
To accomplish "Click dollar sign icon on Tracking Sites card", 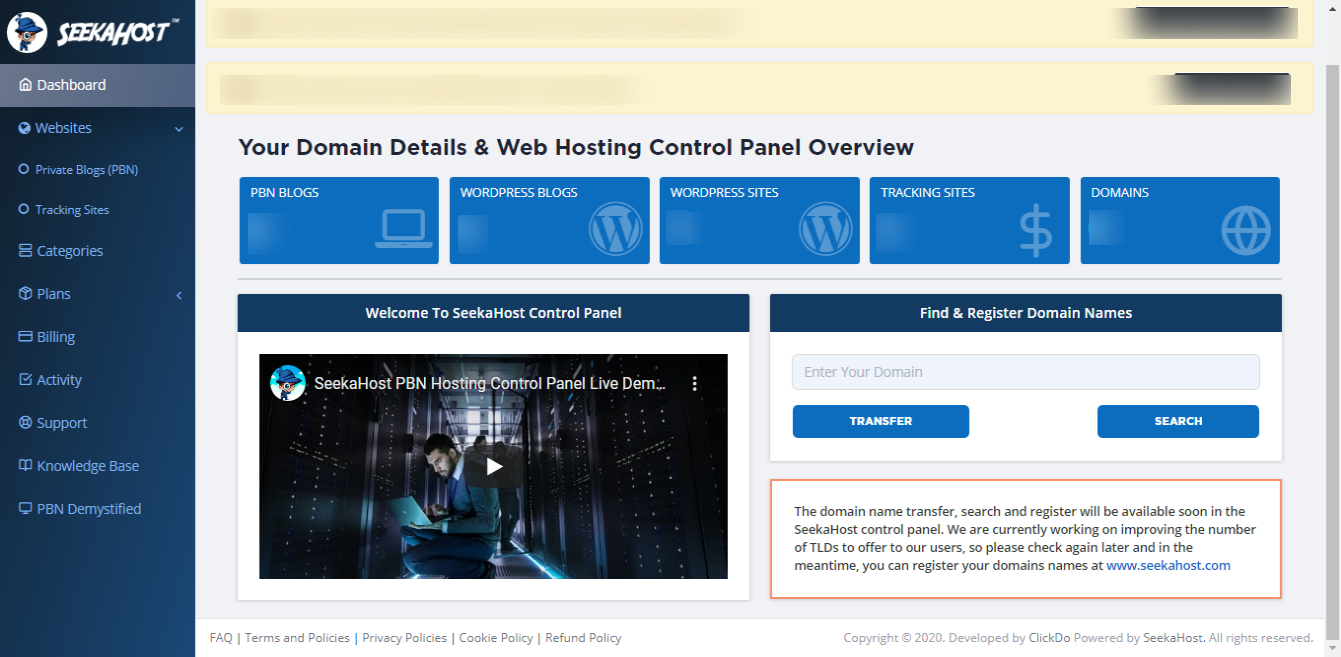I will click(1035, 231).
